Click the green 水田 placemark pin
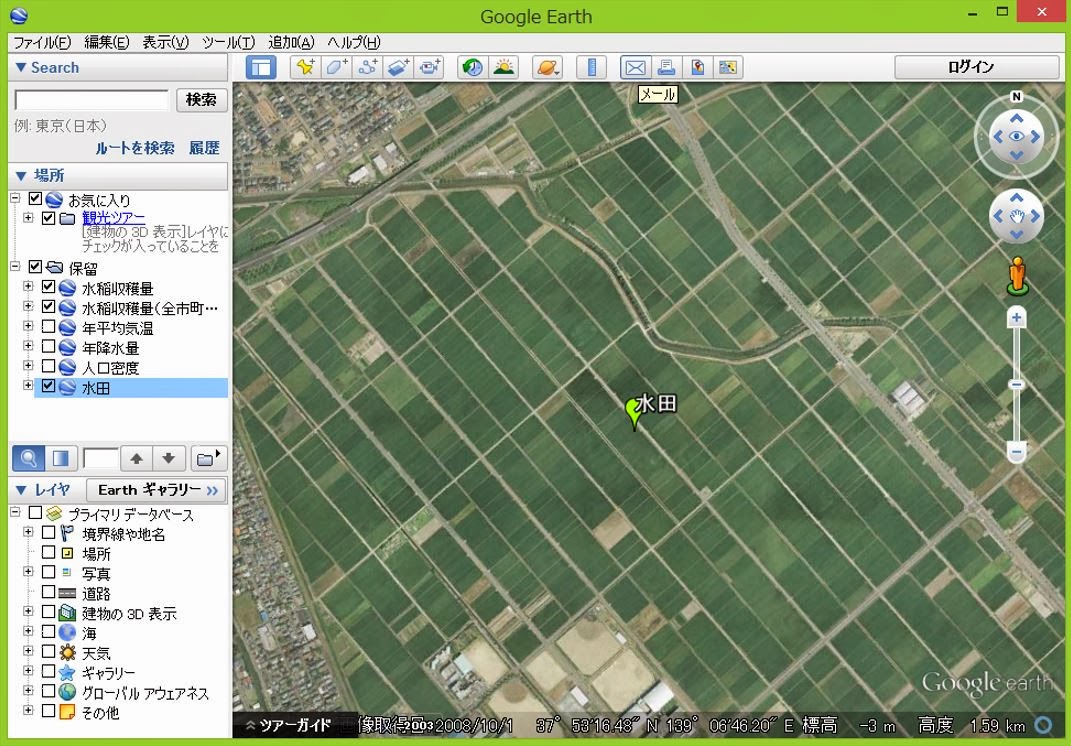Screen dimensions: 1071x746 pos(634,413)
